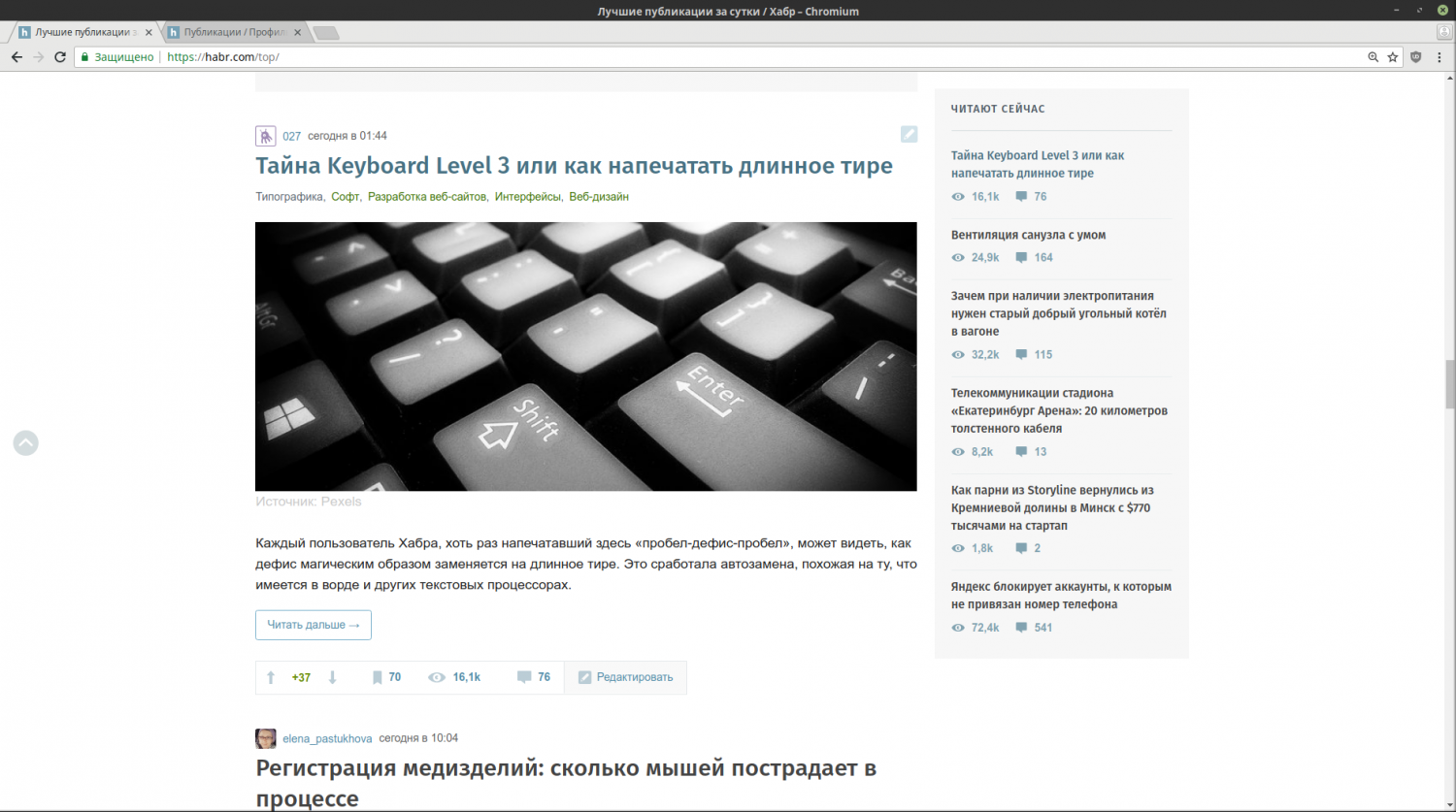Image resolution: width=1456 pixels, height=812 pixels.
Task: Open the Разработка веб-сайтов hub
Action: [x=427, y=197]
